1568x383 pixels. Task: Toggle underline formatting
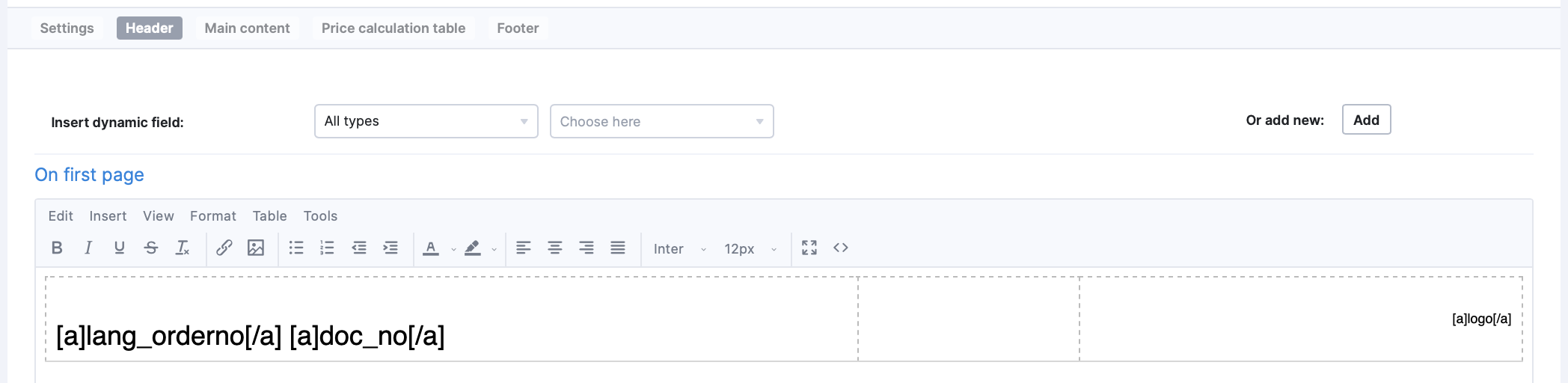(120, 248)
